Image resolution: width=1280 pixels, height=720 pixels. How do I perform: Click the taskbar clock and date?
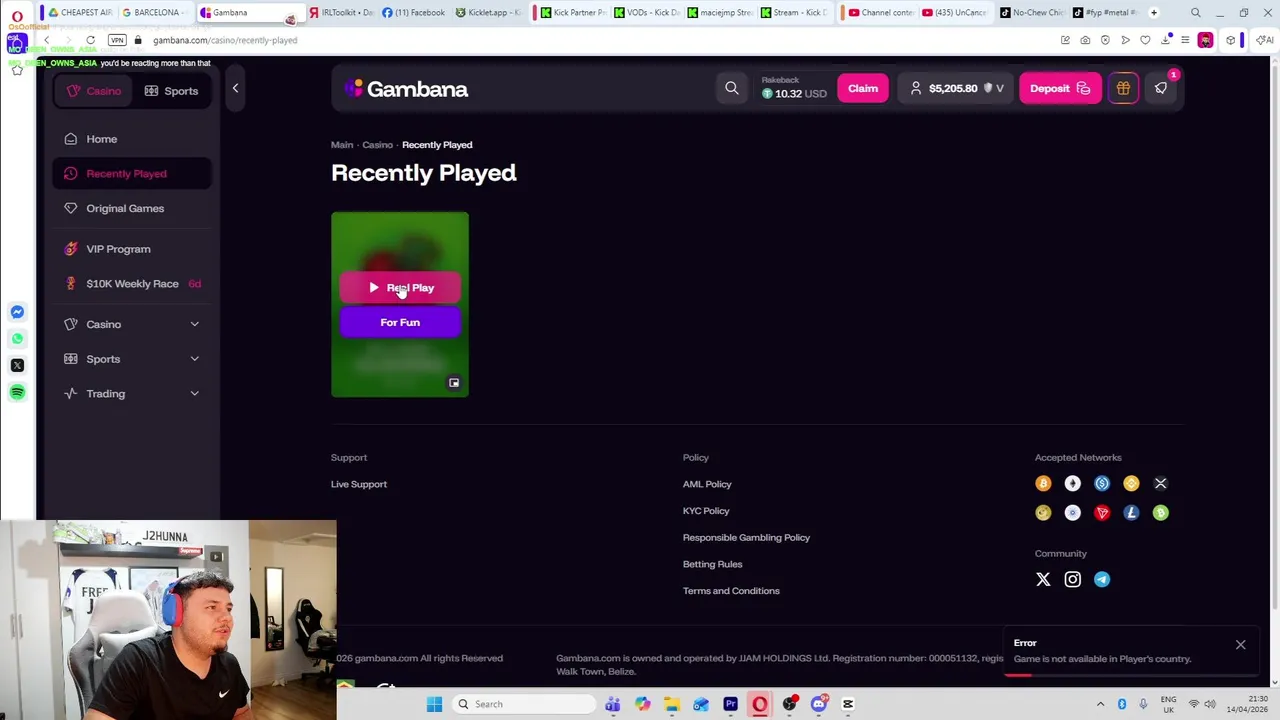[1244, 704]
